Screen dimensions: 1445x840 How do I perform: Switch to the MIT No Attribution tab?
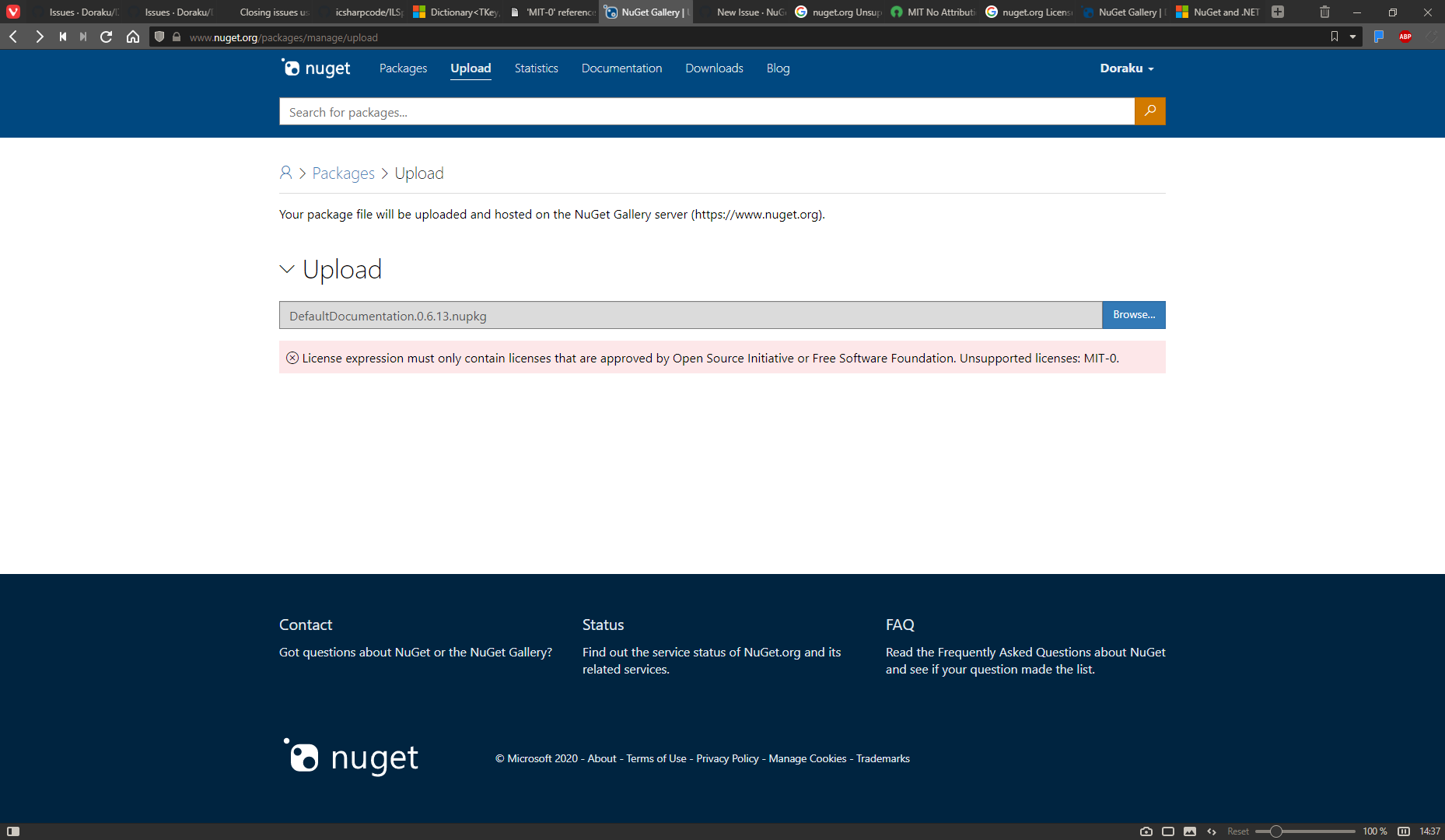933,12
